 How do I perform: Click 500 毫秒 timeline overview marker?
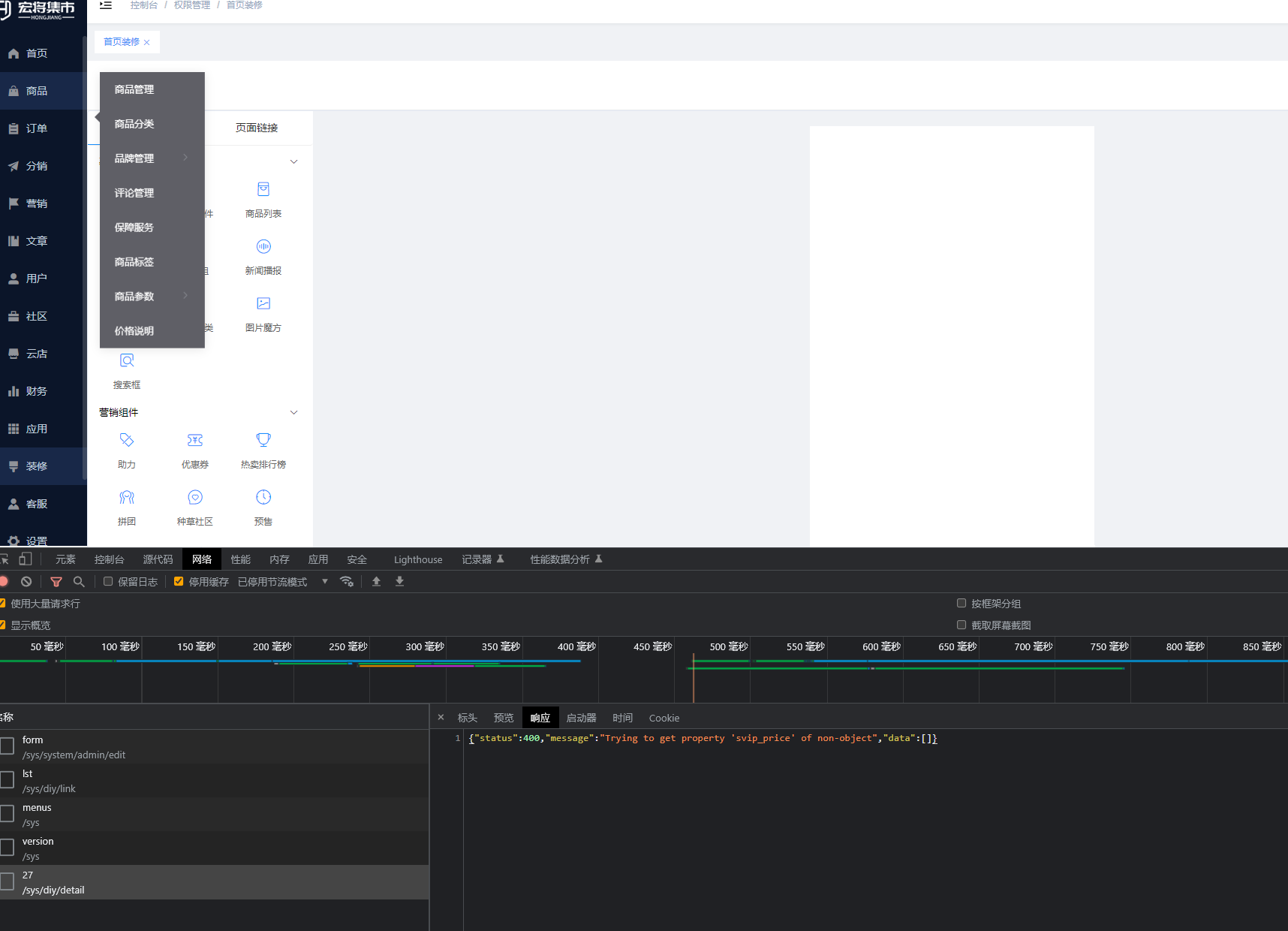tap(729, 646)
